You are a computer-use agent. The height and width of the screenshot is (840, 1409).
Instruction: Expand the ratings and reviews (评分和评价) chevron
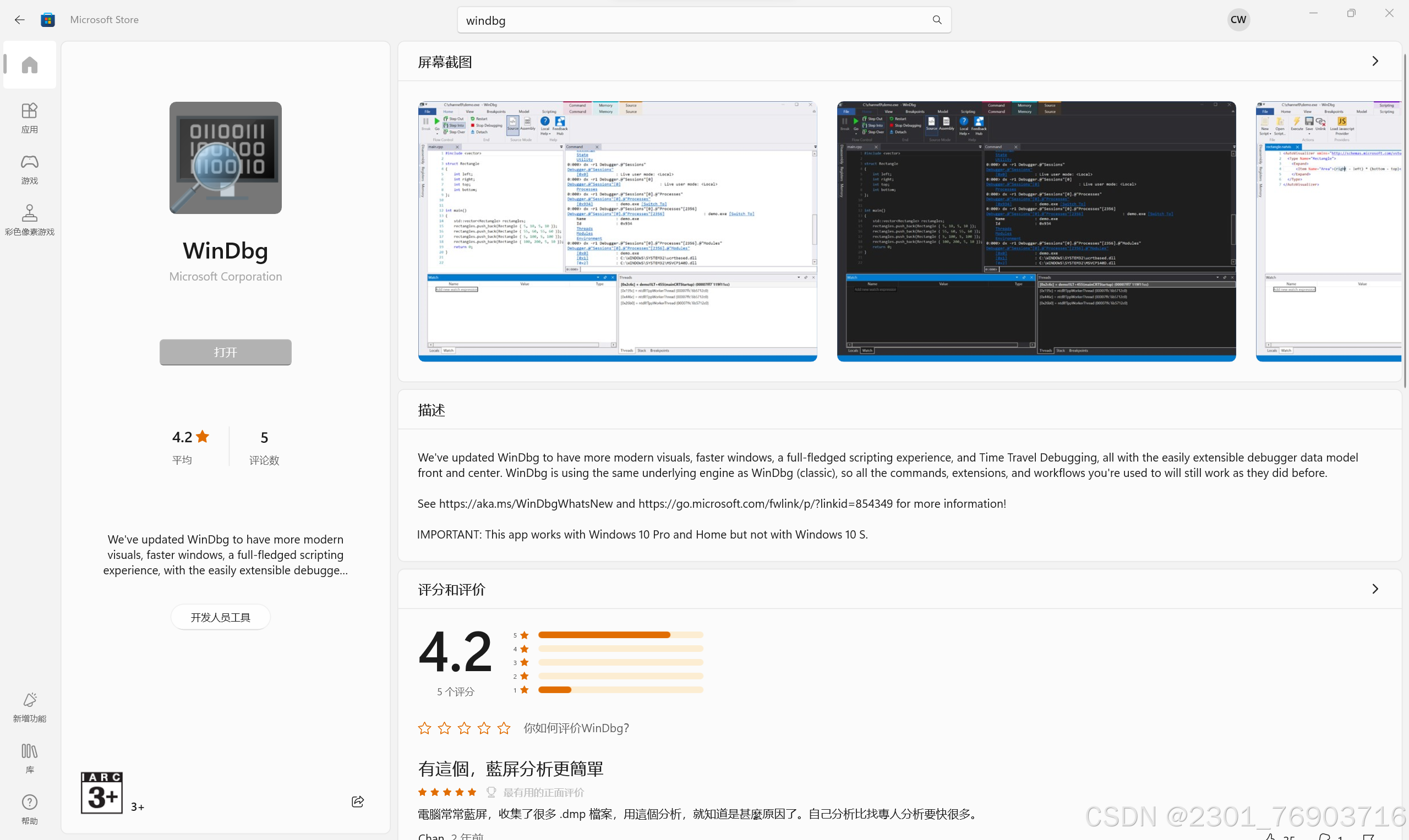coord(1374,589)
